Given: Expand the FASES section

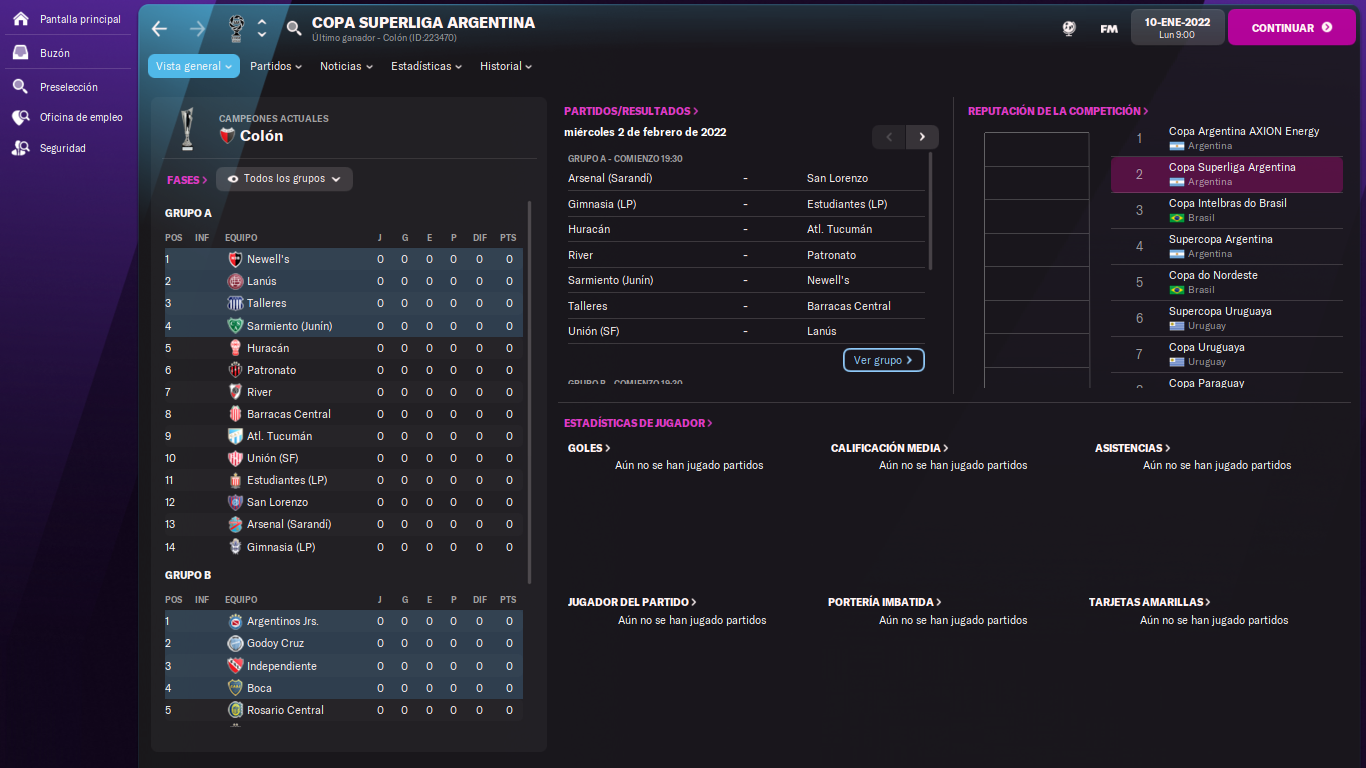Looking at the screenshot, I should (x=187, y=180).
